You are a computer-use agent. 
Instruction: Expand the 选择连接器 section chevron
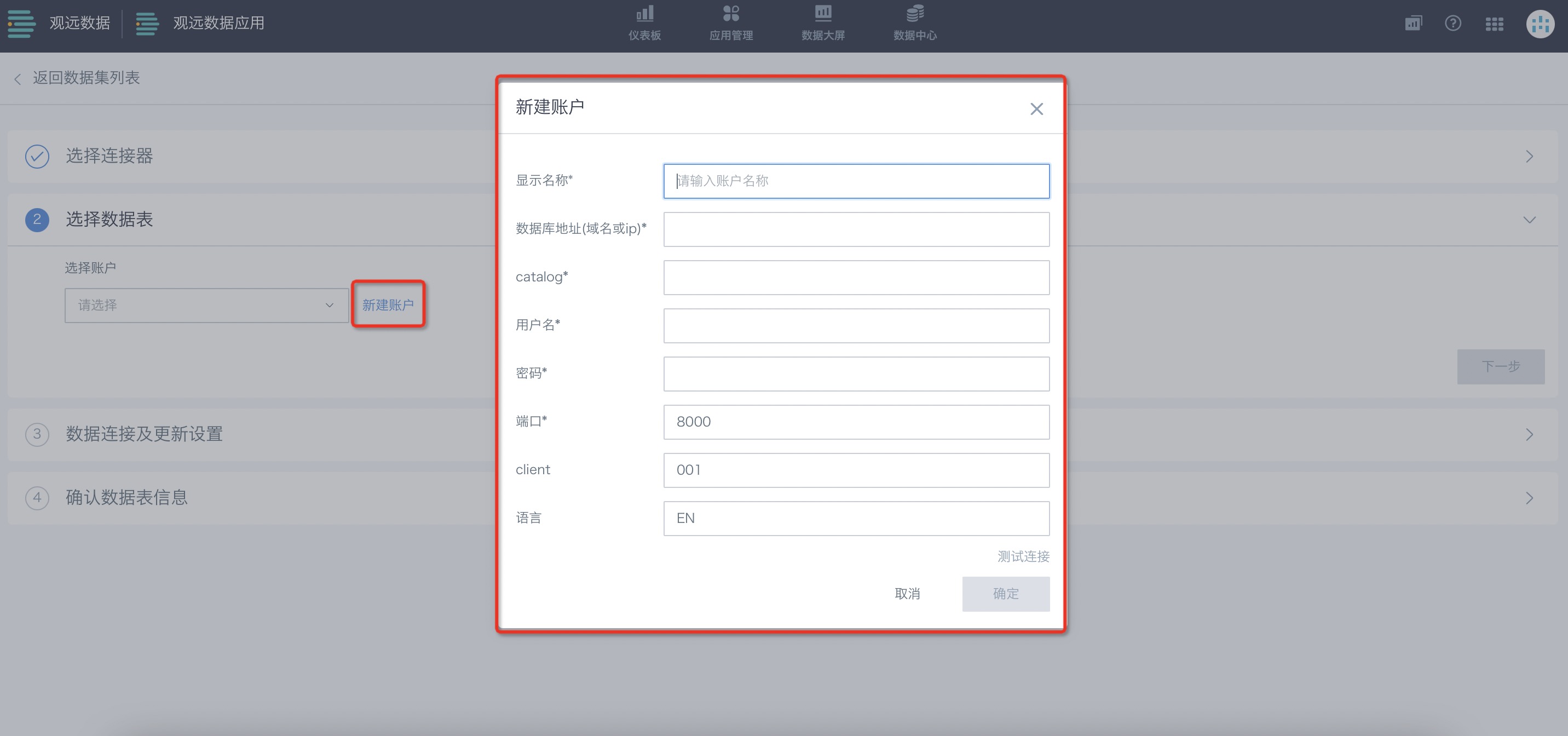coord(1529,157)
